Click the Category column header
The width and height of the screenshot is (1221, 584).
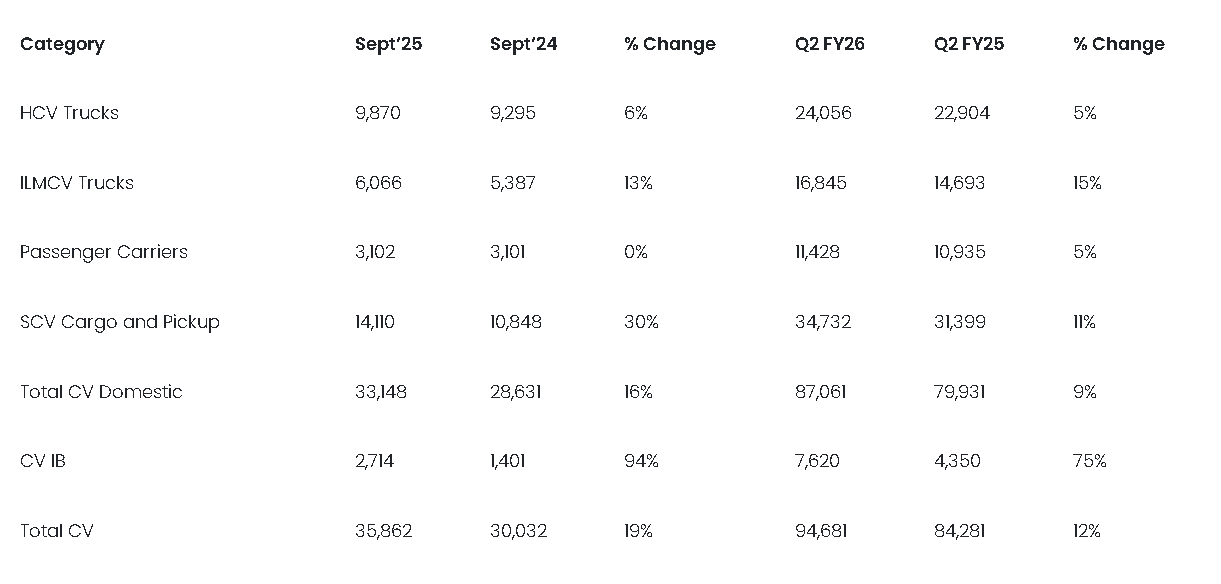[62, 44]
